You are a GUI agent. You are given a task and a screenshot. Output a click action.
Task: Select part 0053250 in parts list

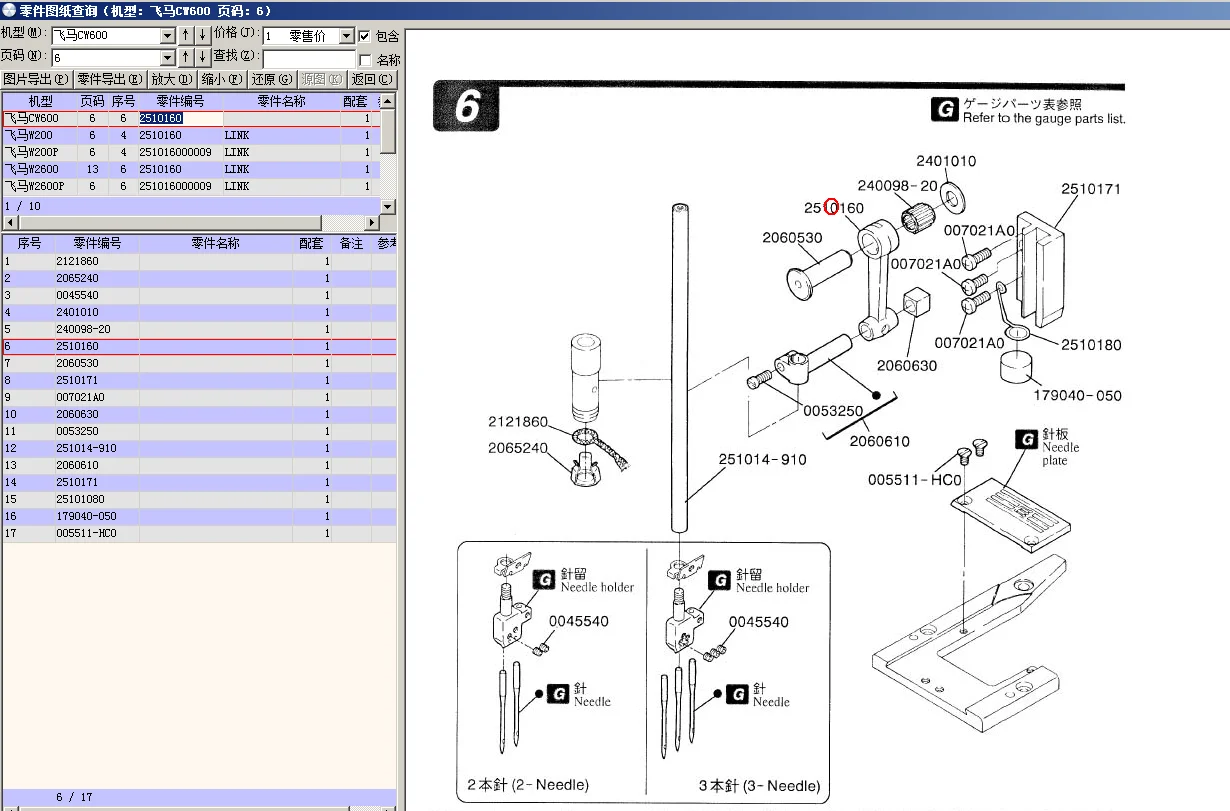(199, 431)
